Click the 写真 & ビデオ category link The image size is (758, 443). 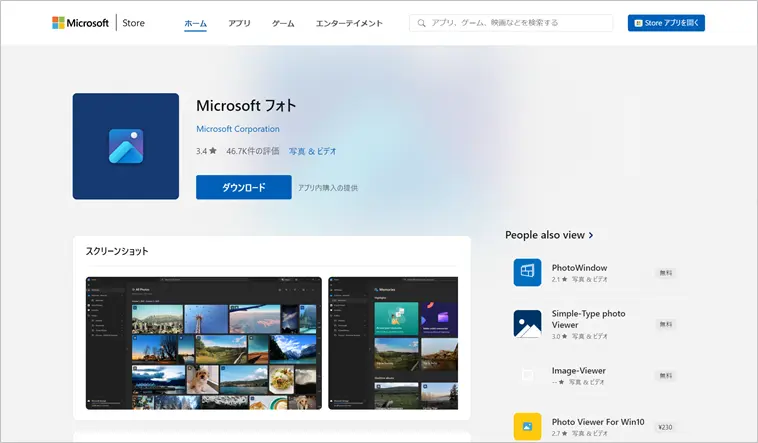point(313,151)
